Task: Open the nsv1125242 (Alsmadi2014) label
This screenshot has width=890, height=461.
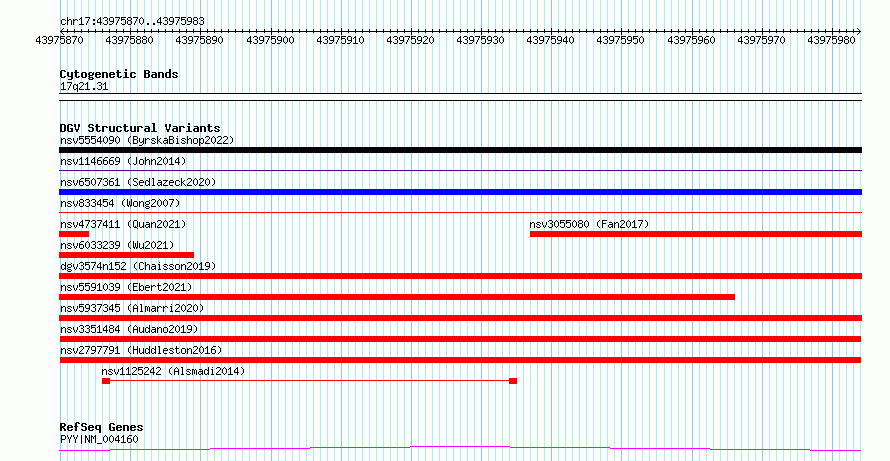Action: [x=173, y=371]
